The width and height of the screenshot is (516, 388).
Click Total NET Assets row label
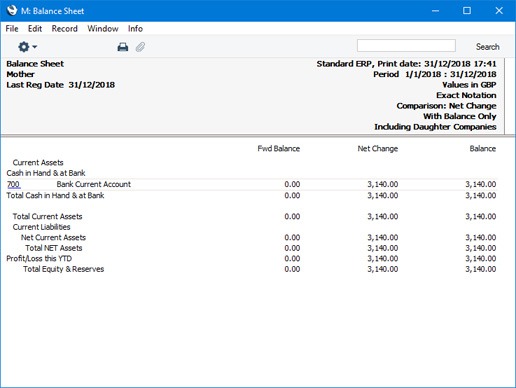[54, 248]
